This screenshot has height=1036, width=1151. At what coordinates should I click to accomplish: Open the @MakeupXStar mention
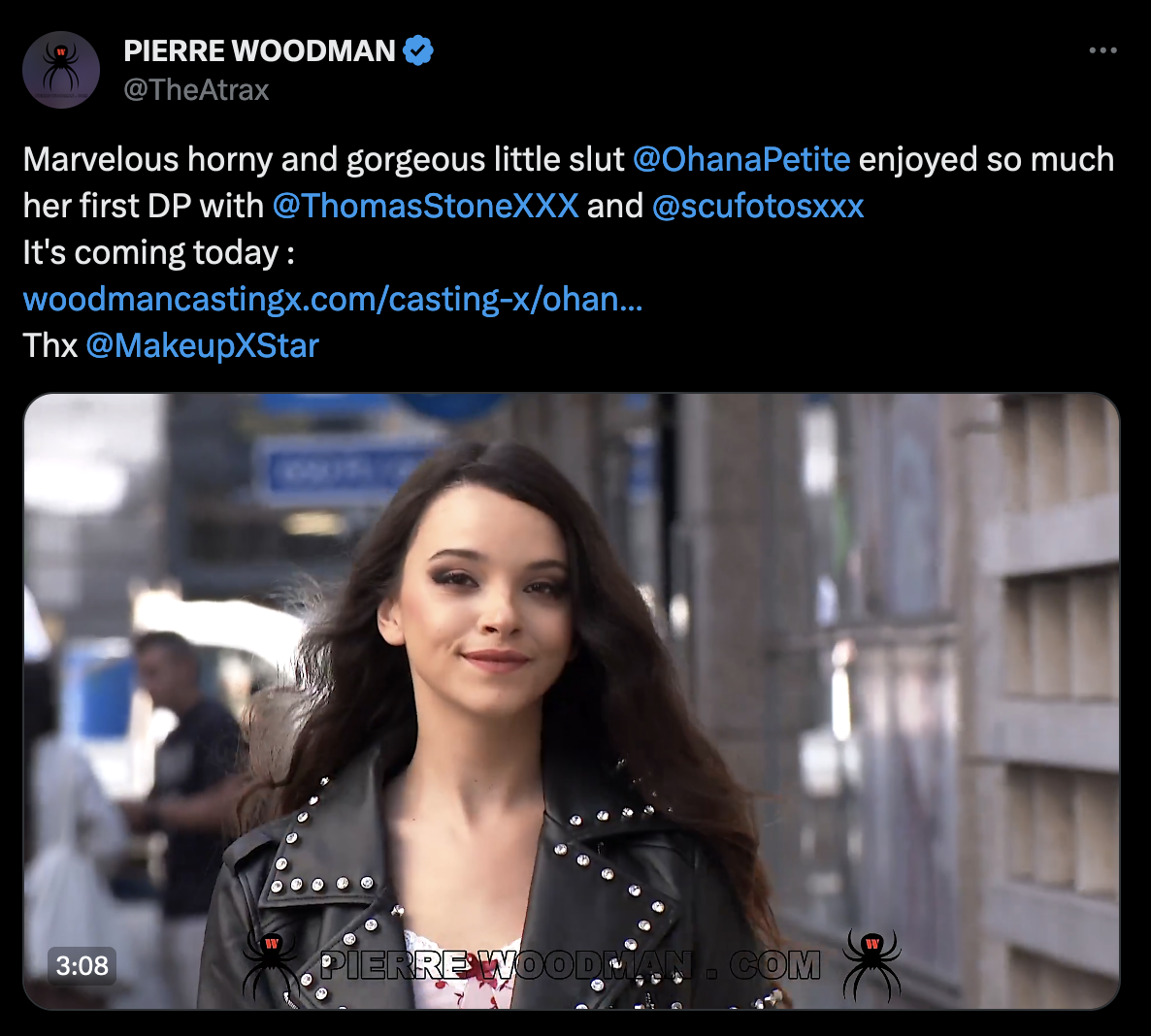point(203,345)
